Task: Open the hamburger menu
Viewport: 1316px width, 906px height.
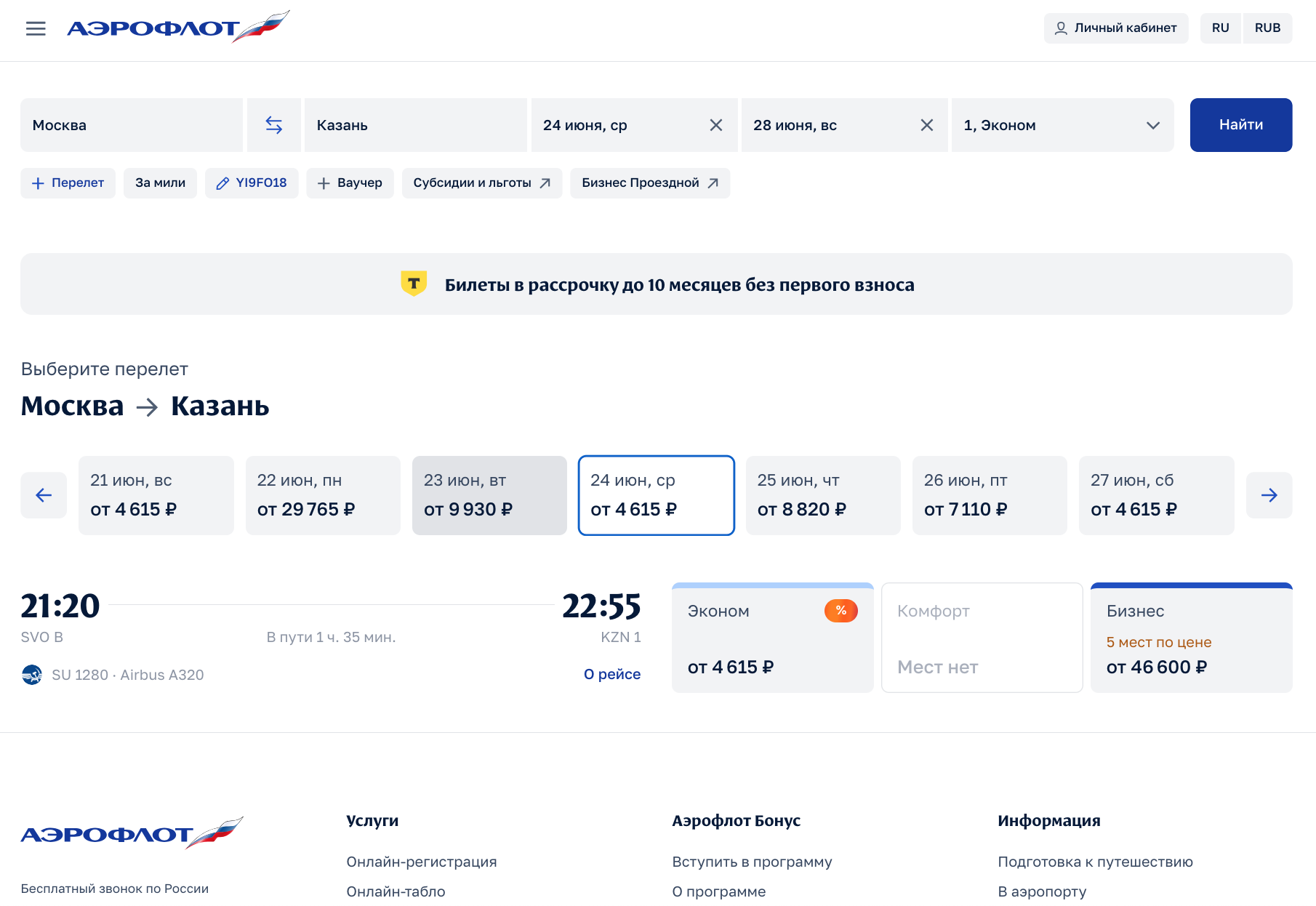Action: pyautogui.click(x=36, y=28)
